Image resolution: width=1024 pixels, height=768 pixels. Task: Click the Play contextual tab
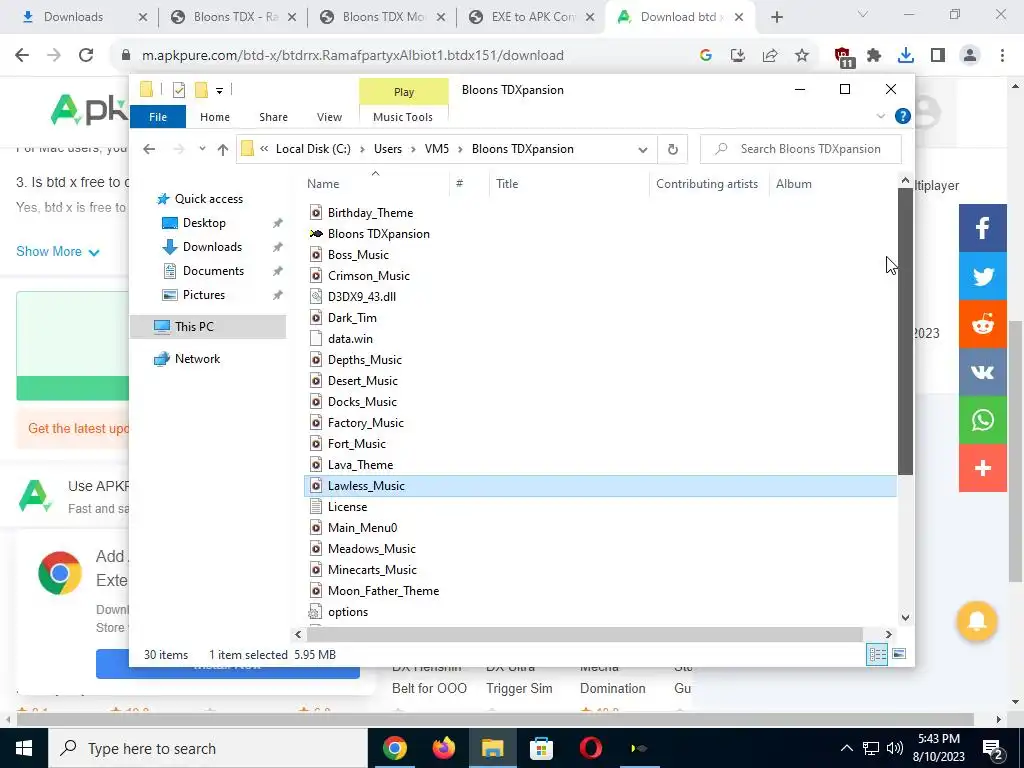[x=404, y=92]
